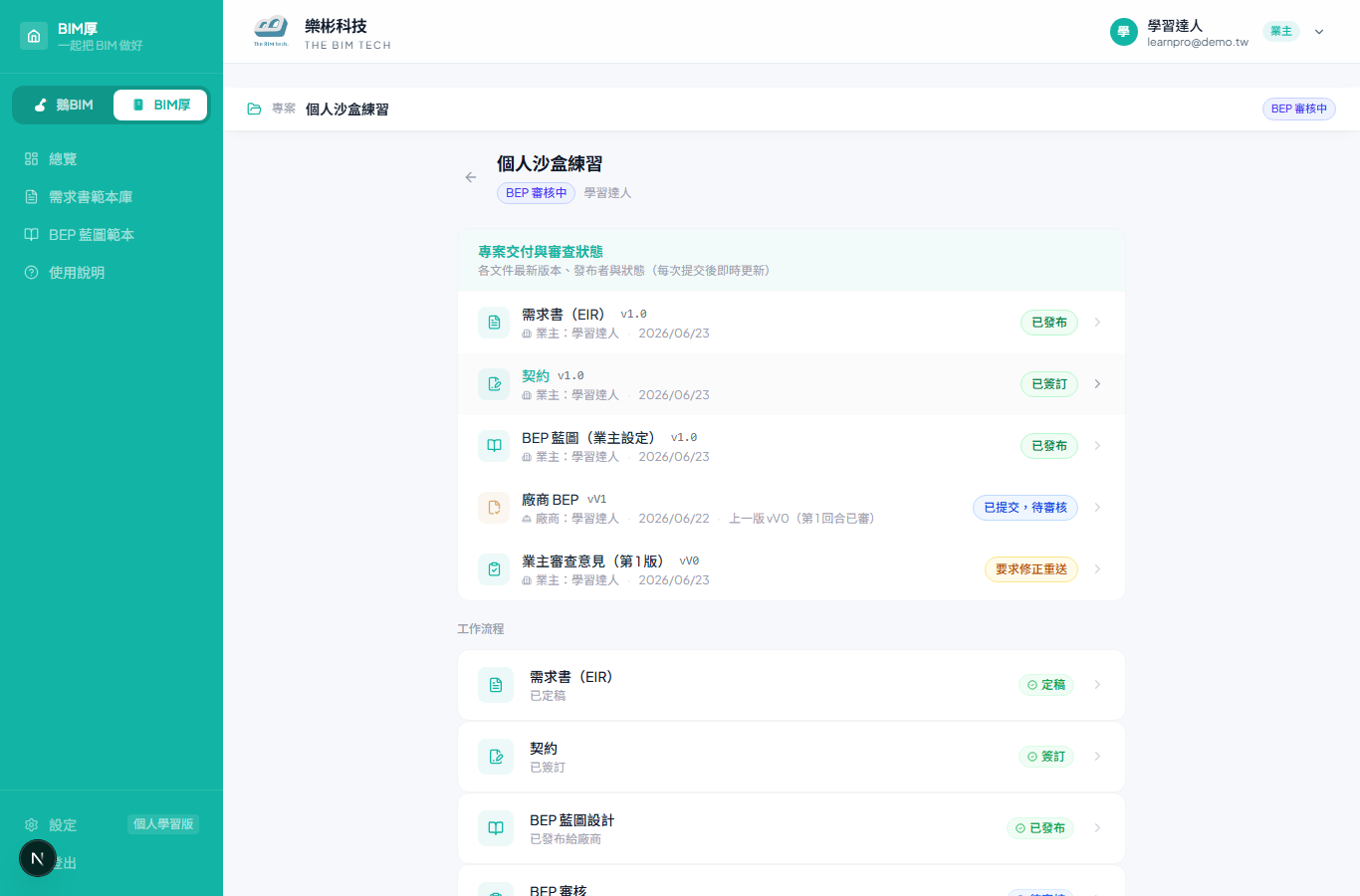Image resolution: width=1360 pixels, height=896 pixels.
Task: Click the 契約 v1.0 signing icon
Action: pos(494,384)
